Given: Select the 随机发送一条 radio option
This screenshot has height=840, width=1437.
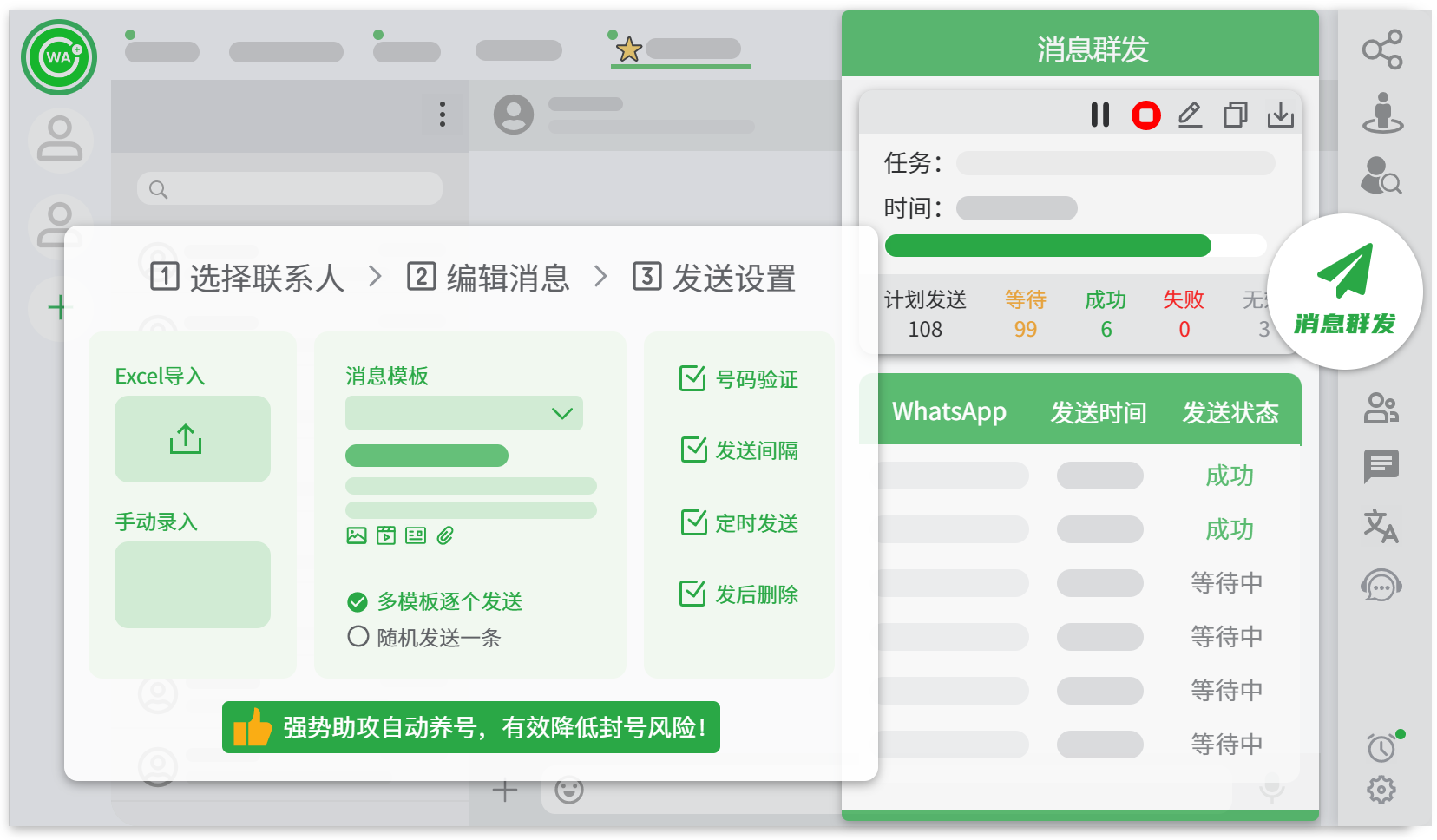Looking at the screenshot, I should [358, 637].
